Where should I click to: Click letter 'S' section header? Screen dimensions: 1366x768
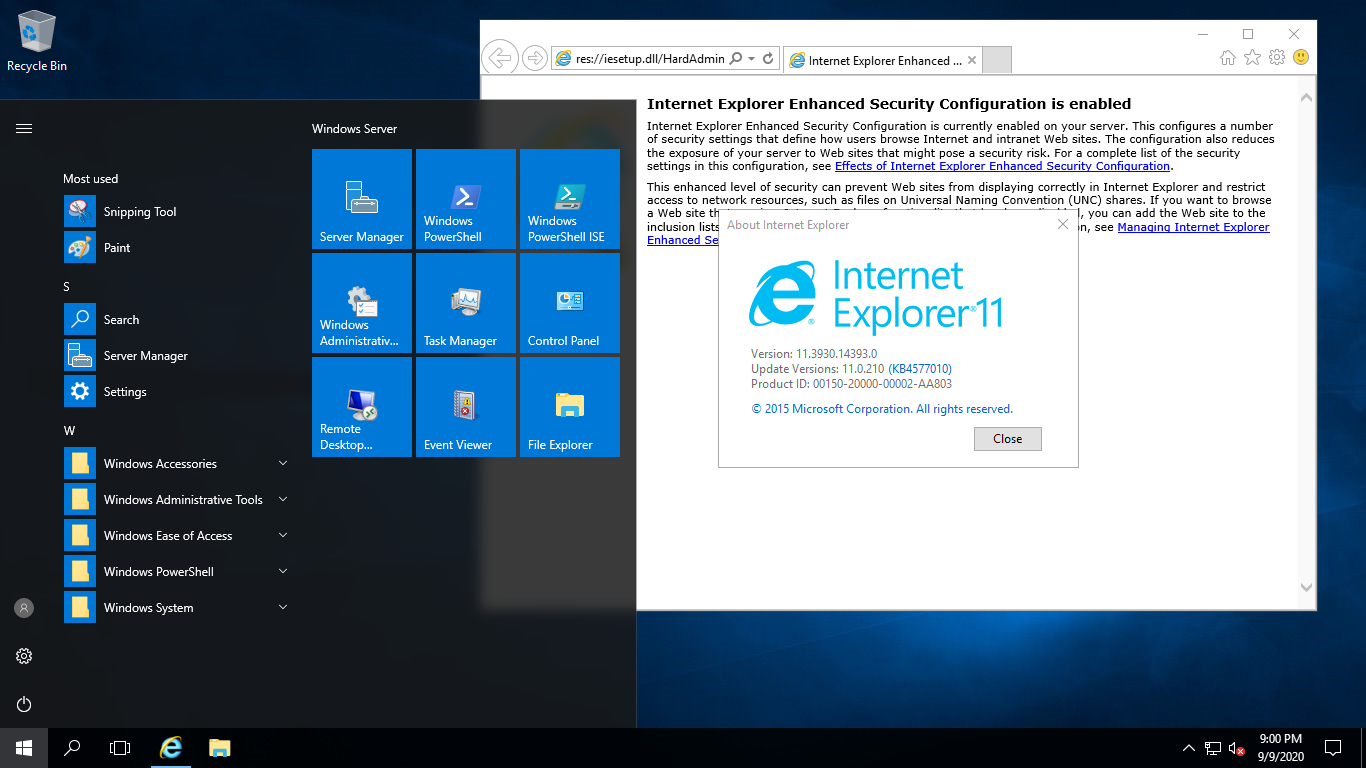click(x=67, y=287)
